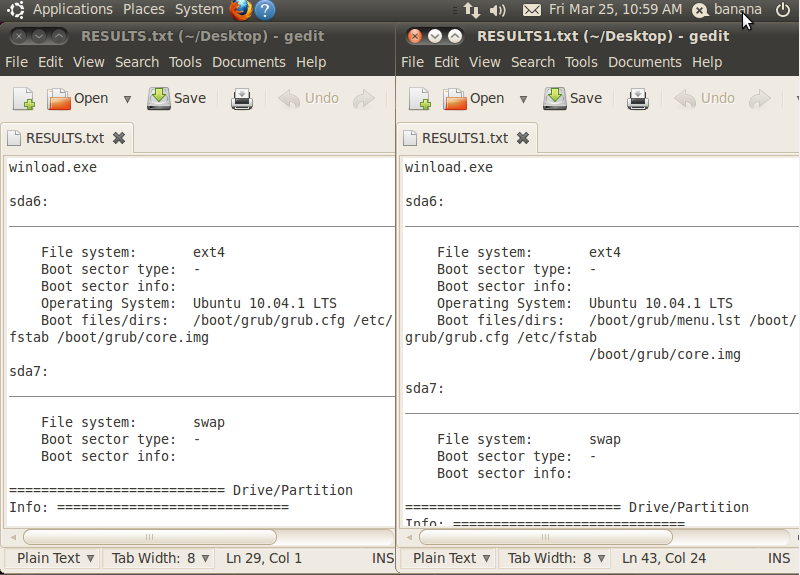The image size is (800, 575).
Task: Open File menu in RESULTS.txt window
Action: pos(16,62)
